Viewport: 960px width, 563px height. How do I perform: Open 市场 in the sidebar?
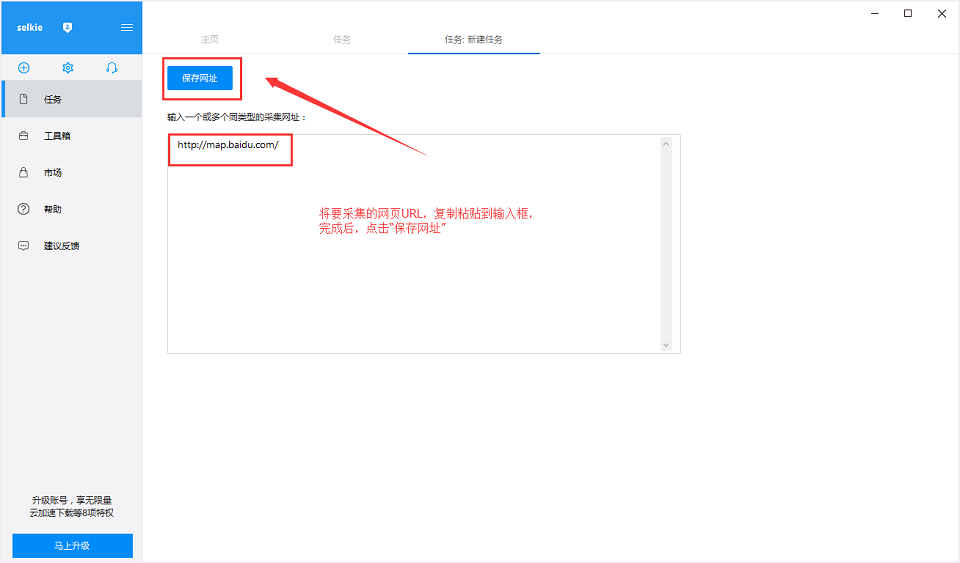(x=72, y=173)
